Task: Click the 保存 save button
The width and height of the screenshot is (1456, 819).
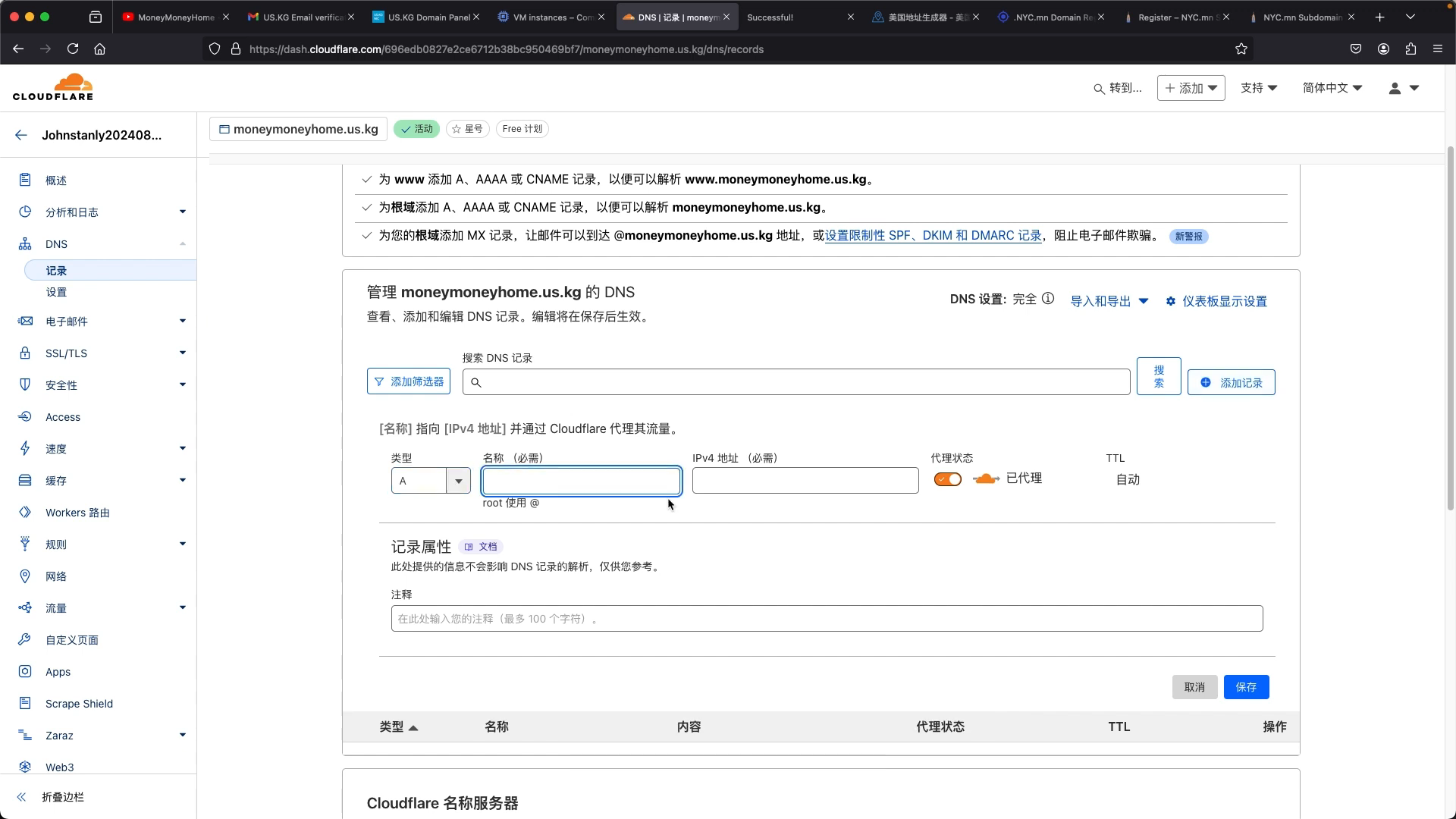Action: [1246, 687]
